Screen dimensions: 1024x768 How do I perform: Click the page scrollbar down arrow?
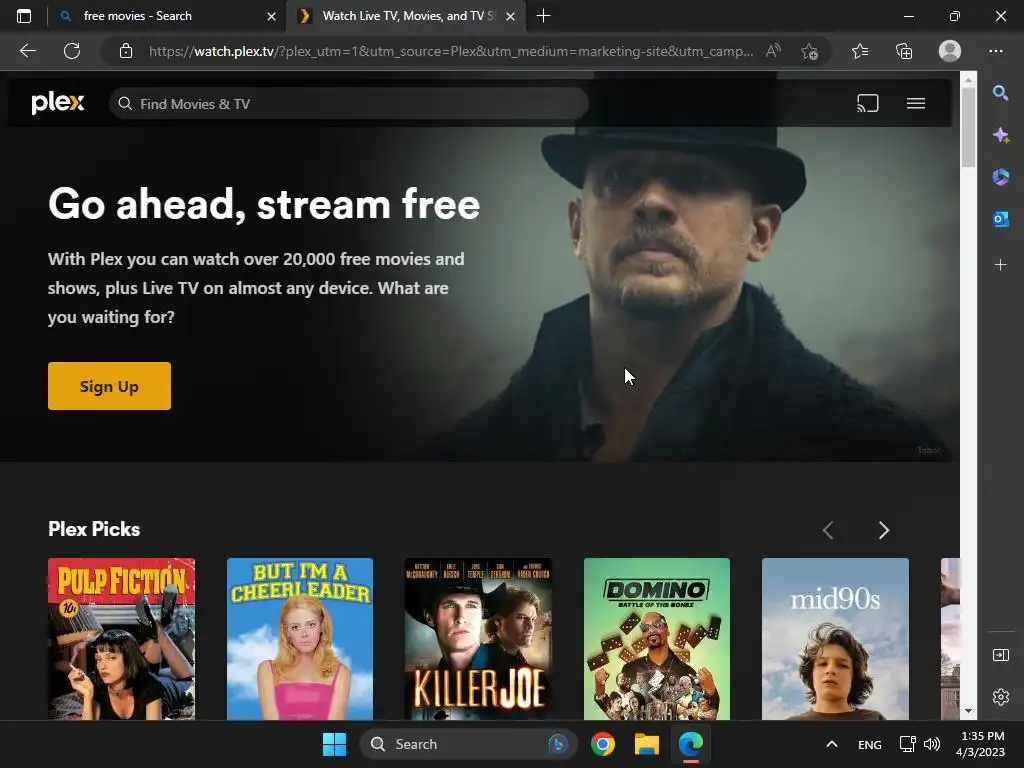pyautogui.click(x=968, y=711)
